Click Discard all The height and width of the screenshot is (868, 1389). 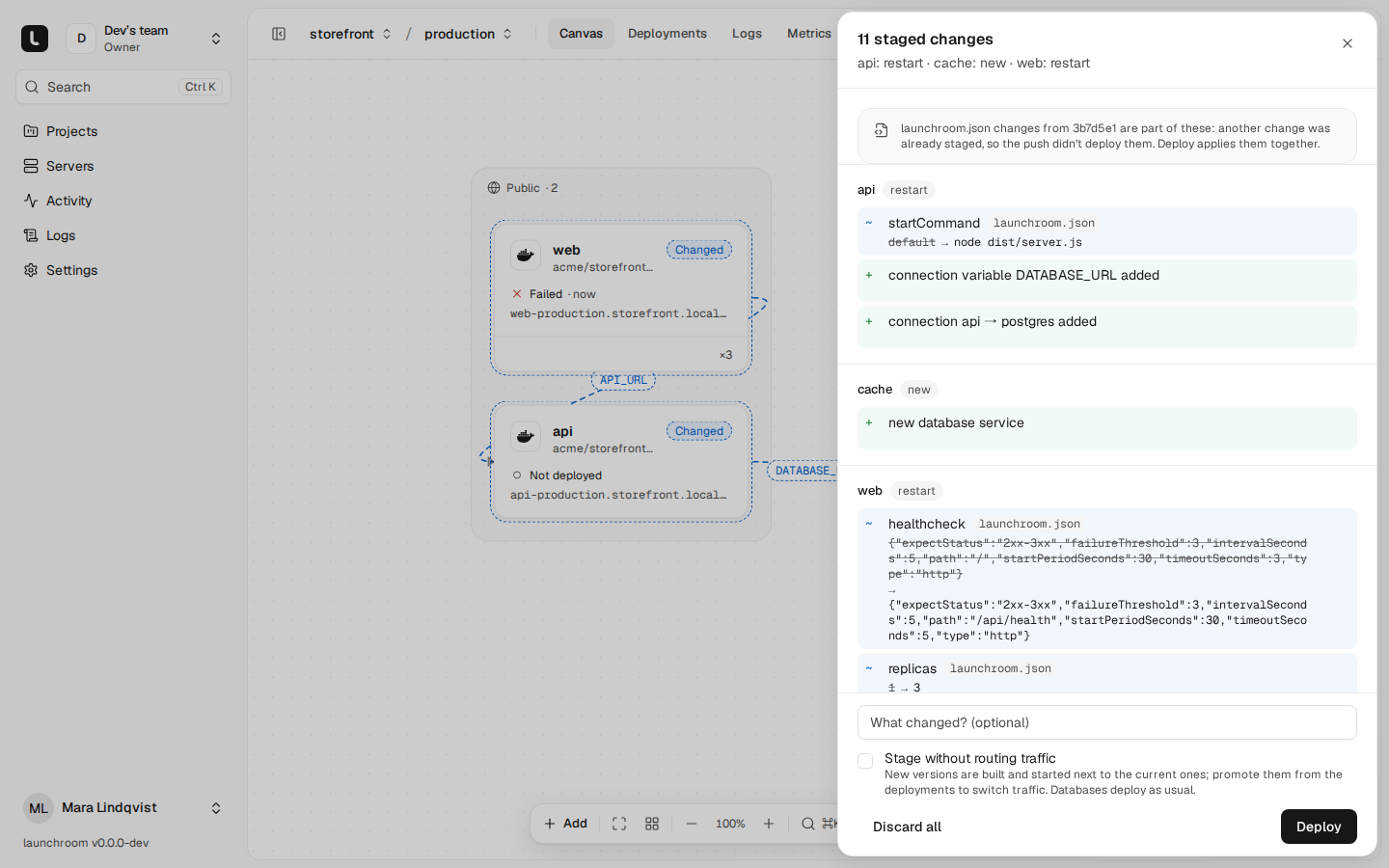pyautogui.click(x=907, y=827)
